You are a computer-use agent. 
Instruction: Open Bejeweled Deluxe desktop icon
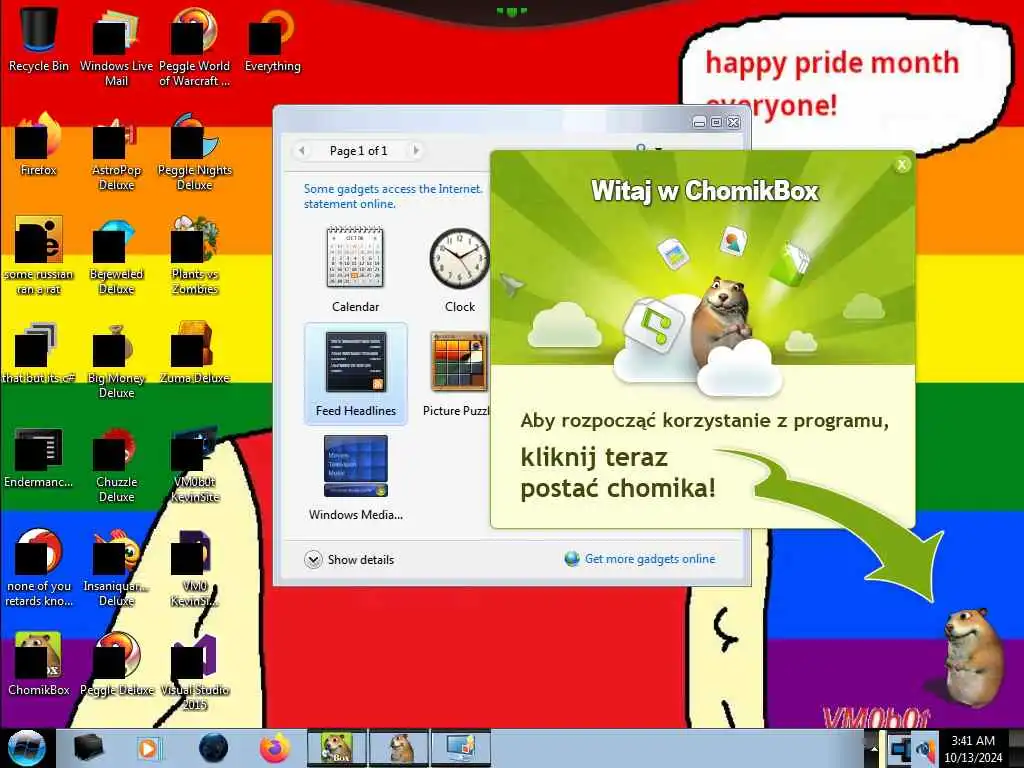coord(116,255)
